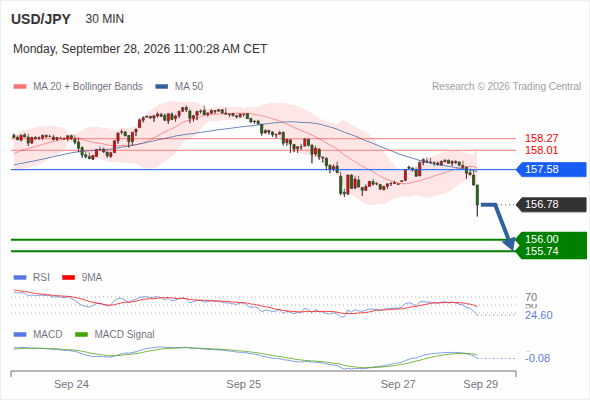
Task: Click the MACD blue legend swatch
Action: pos(20,335)
